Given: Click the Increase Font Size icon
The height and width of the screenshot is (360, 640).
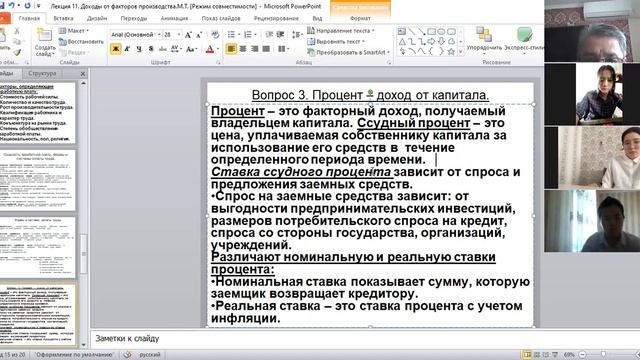Looking at the screenshot, I should [188, 35].
